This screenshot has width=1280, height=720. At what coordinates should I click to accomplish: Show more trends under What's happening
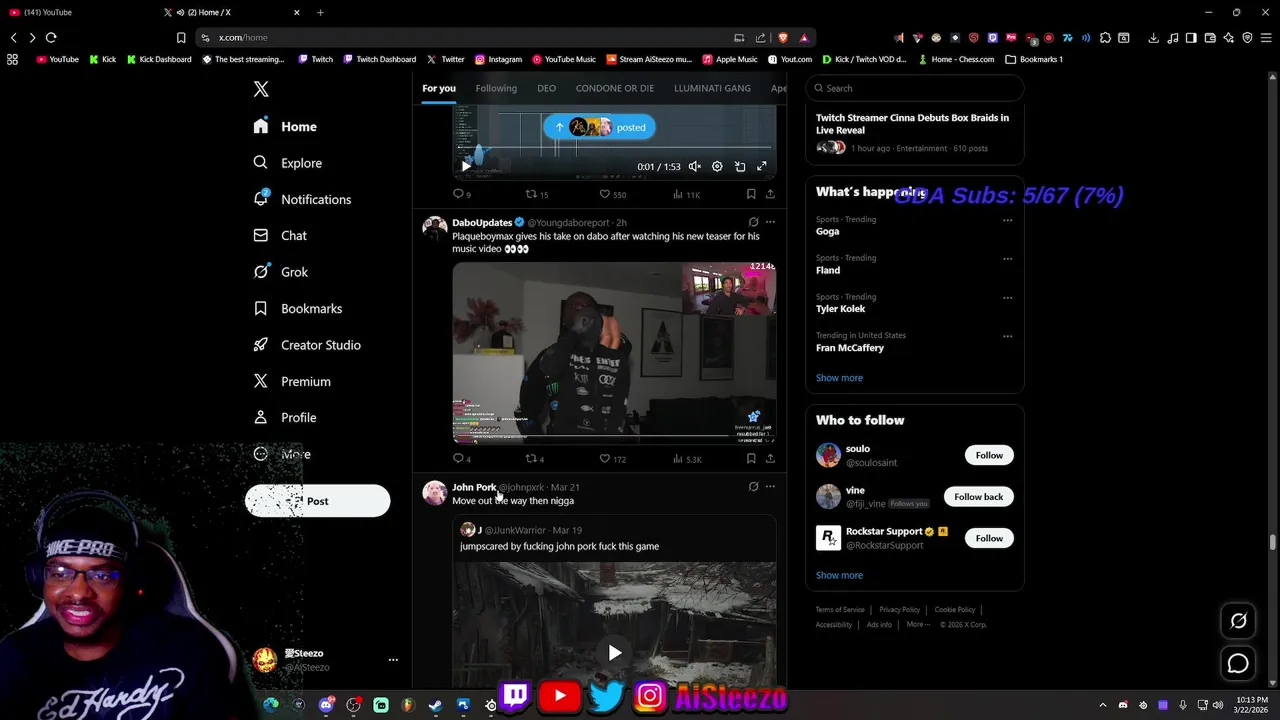[x=839, y=378]
